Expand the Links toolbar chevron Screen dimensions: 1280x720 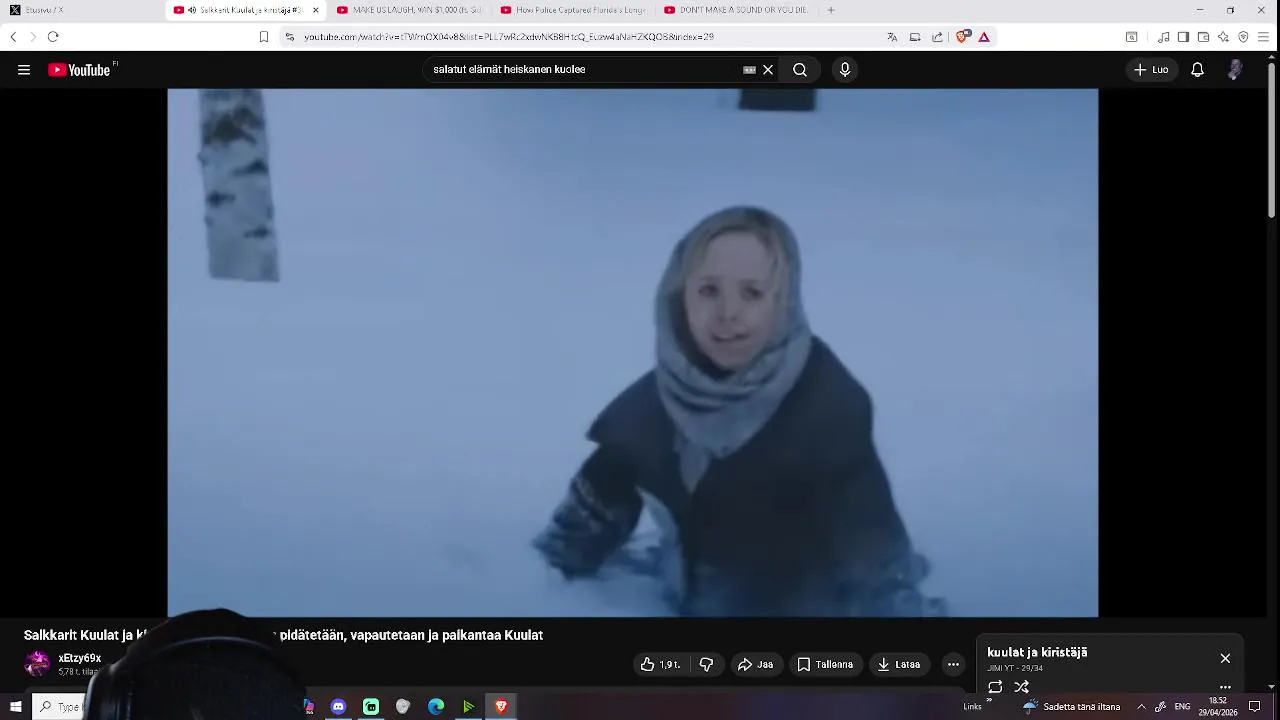click(989, 701)
